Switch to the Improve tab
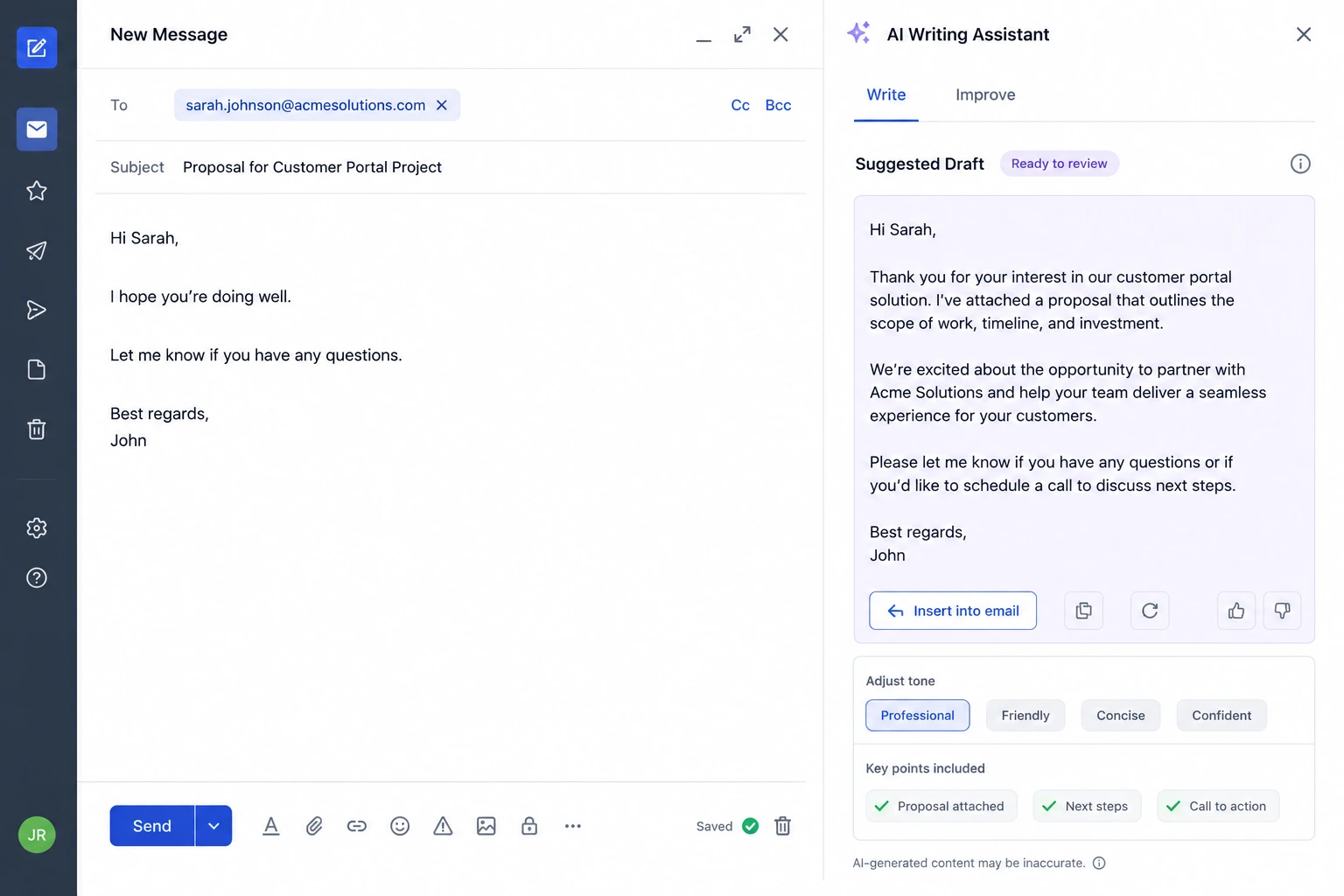The width and height of the screenshot is (1344, 896). click(x=985, y=94)
